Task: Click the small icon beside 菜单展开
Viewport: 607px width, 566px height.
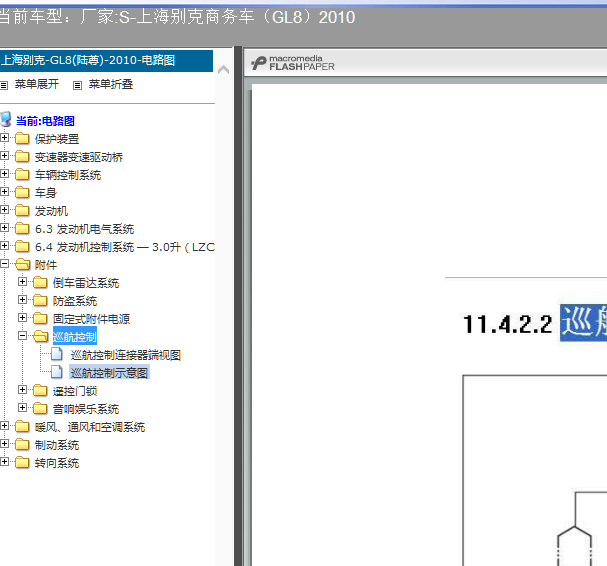Action: tap(4, 86)
